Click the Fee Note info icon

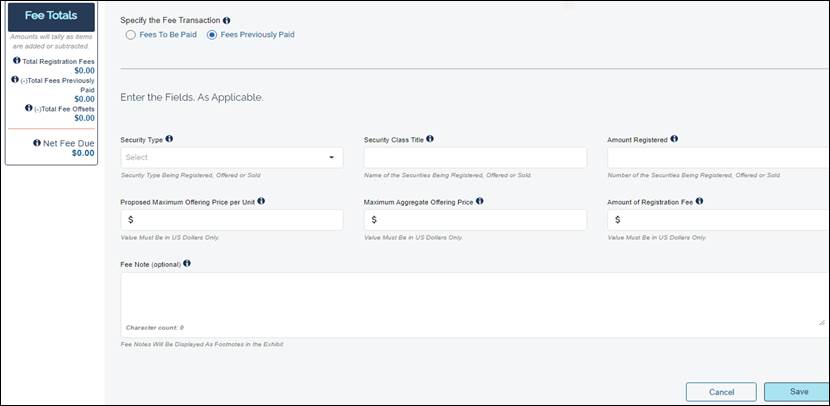coord(187,264)
